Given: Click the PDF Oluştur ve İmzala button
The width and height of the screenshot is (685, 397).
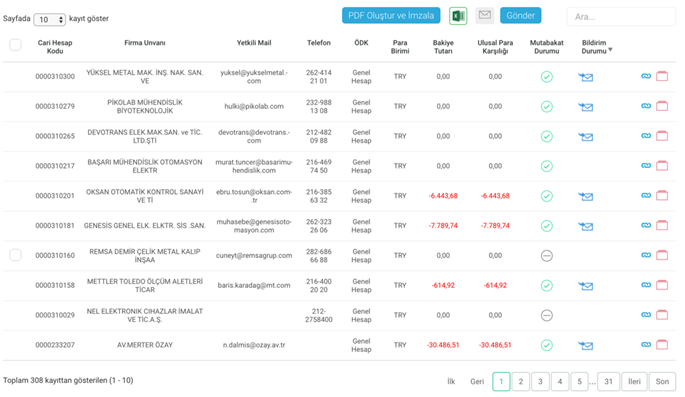Looking at the screenshot, I should (x=391, y=16).
